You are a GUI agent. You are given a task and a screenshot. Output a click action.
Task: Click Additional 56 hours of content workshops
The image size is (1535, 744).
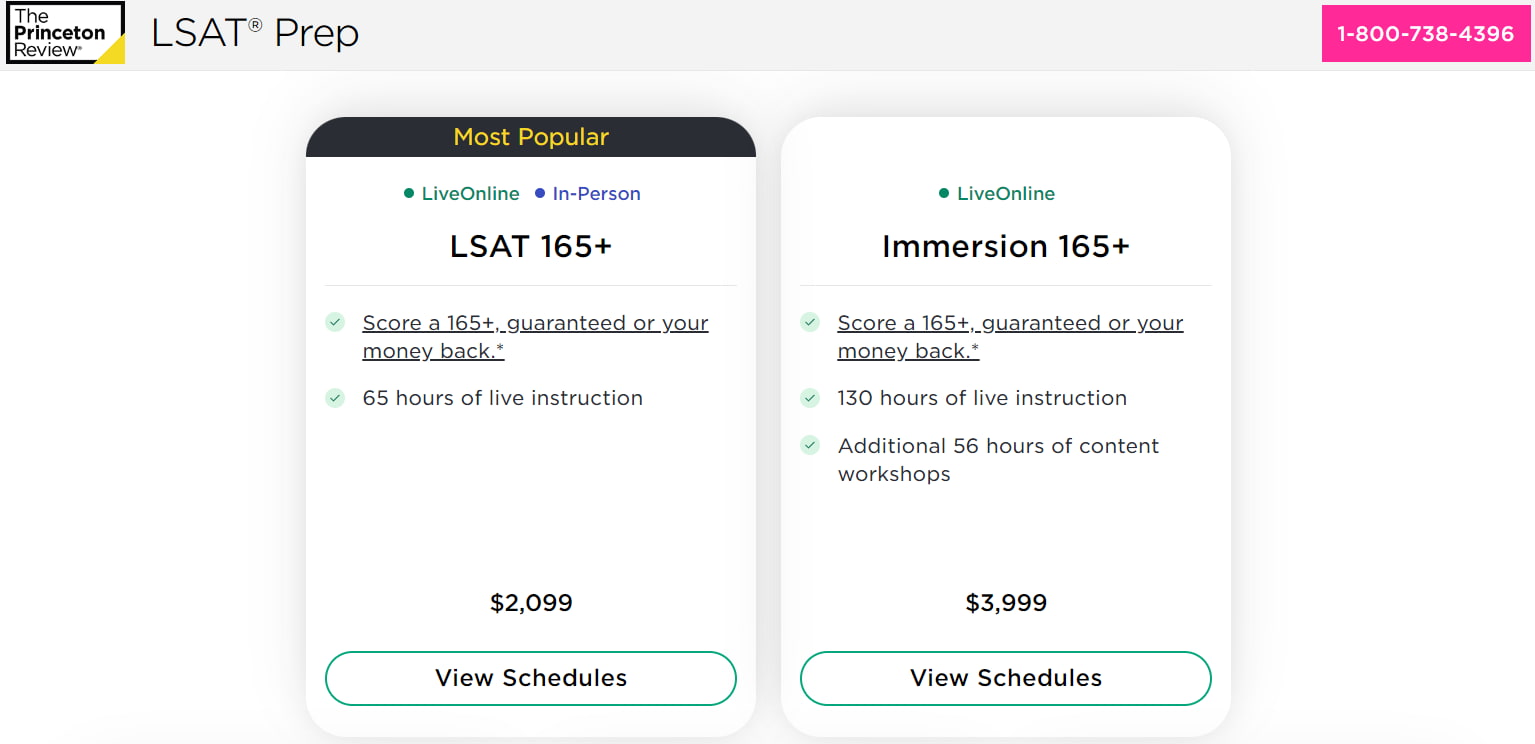point(998,460)
